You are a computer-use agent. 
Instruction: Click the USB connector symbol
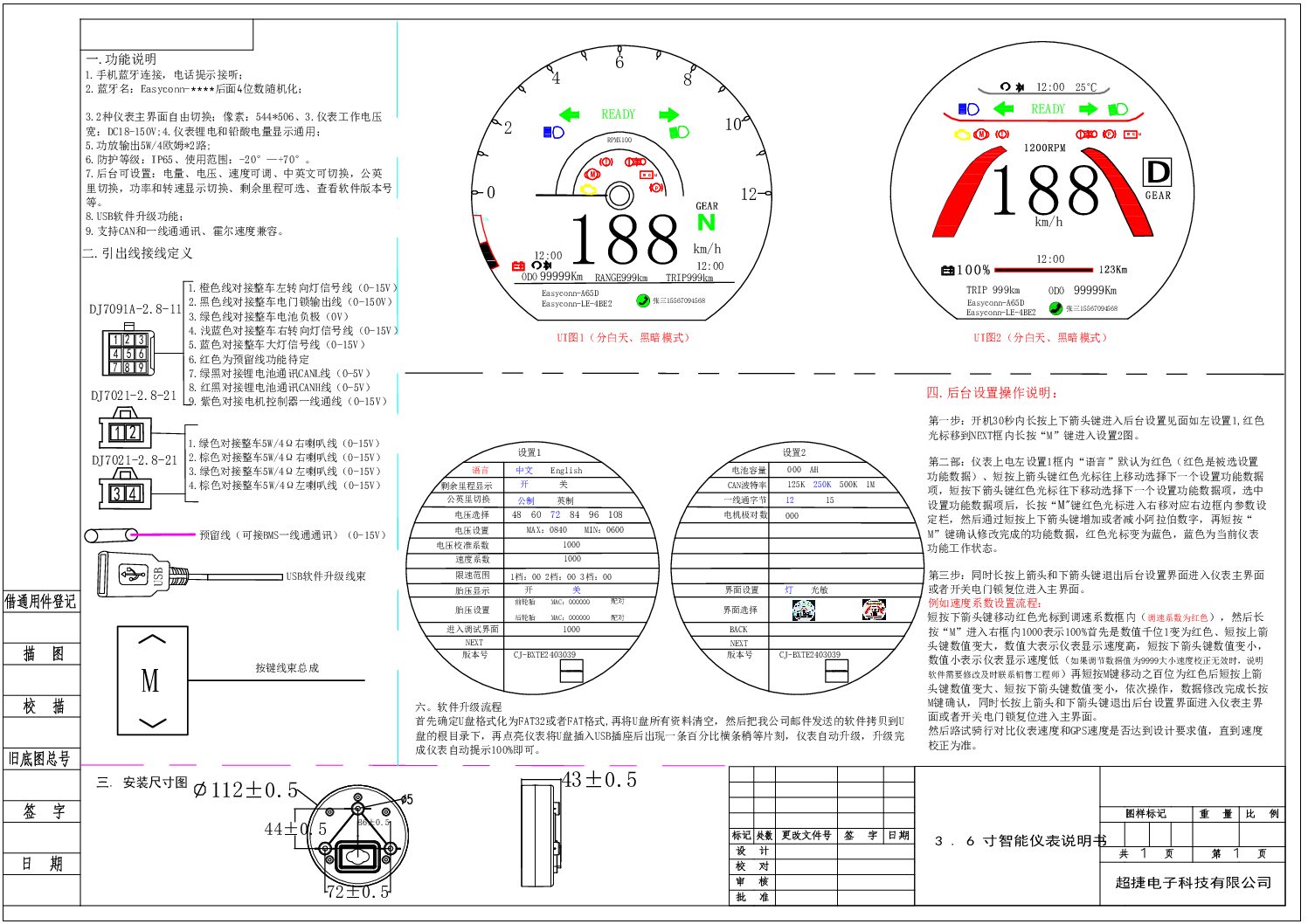pyautogui.click(x=133, y=574)
